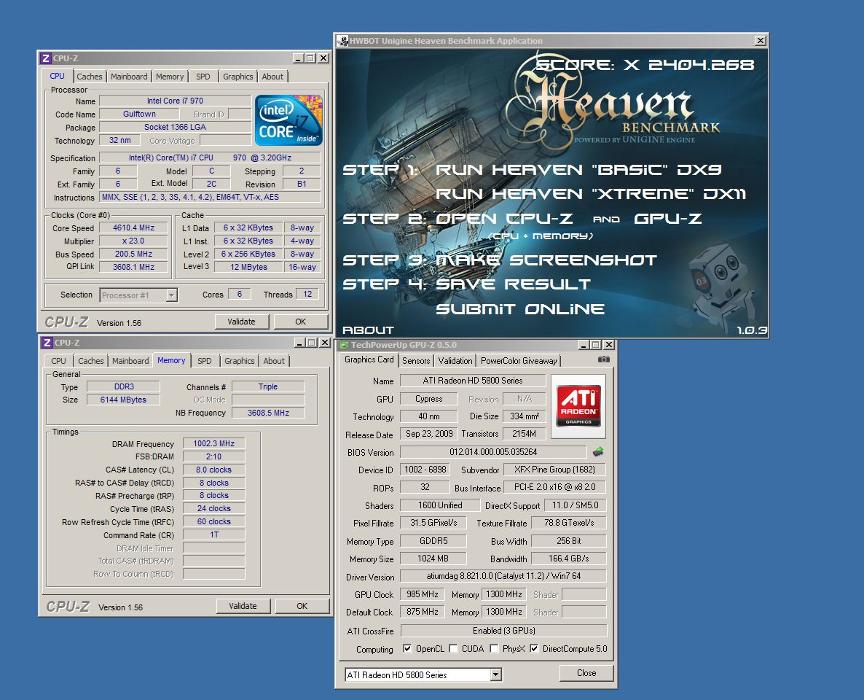Select Graphics Card tab in GPU-Z
The width and height of the screenshot is (864, 700).
[369, 359]
